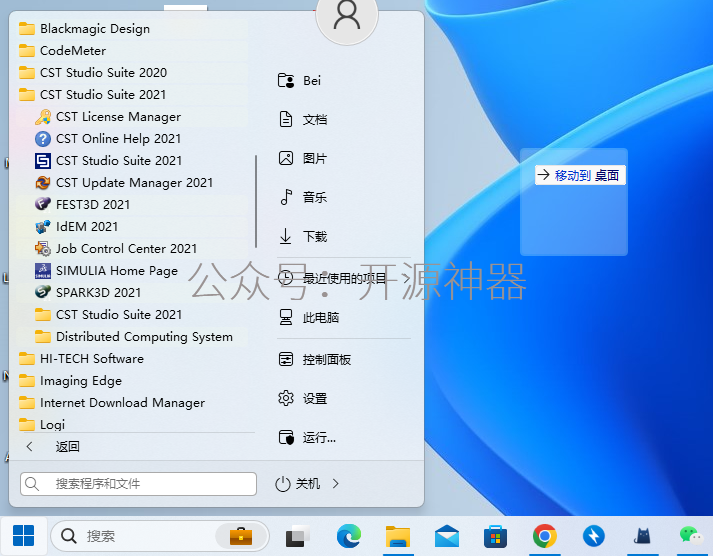
Task: Open 音乐 (Music) folder link
Action: coord(302,197)
